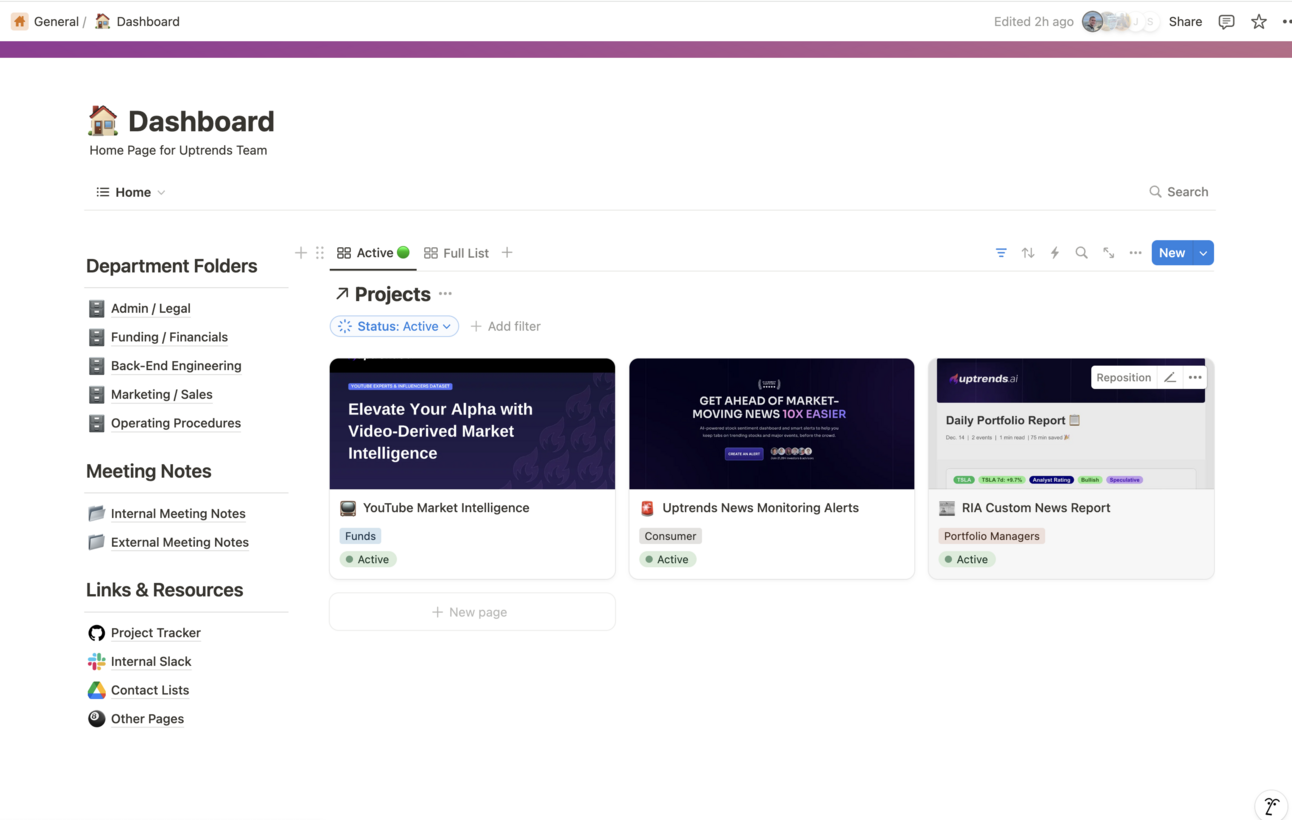This screenshot has width=1292, height=820.
Task: Open Project Tracker via the GitHub icon
Action: (96, 632)
